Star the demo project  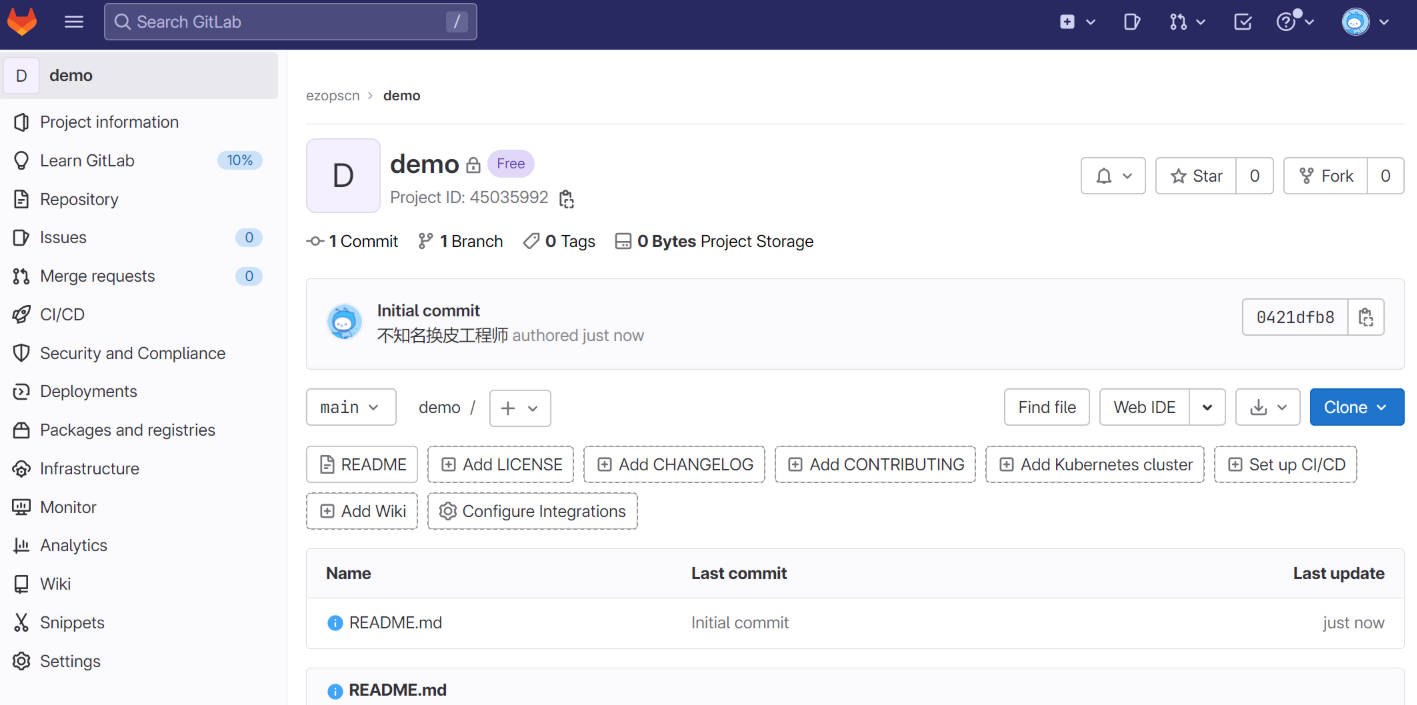point(1196,176)
